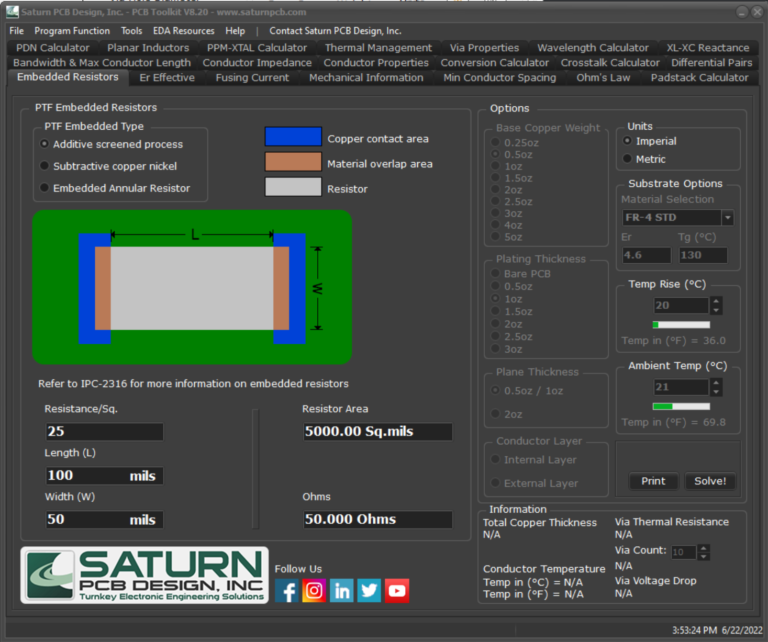Click the Resistance/Sq. input field
Image resolution: width=768 pixels, height=642 pixels.
tap(104, 432)
